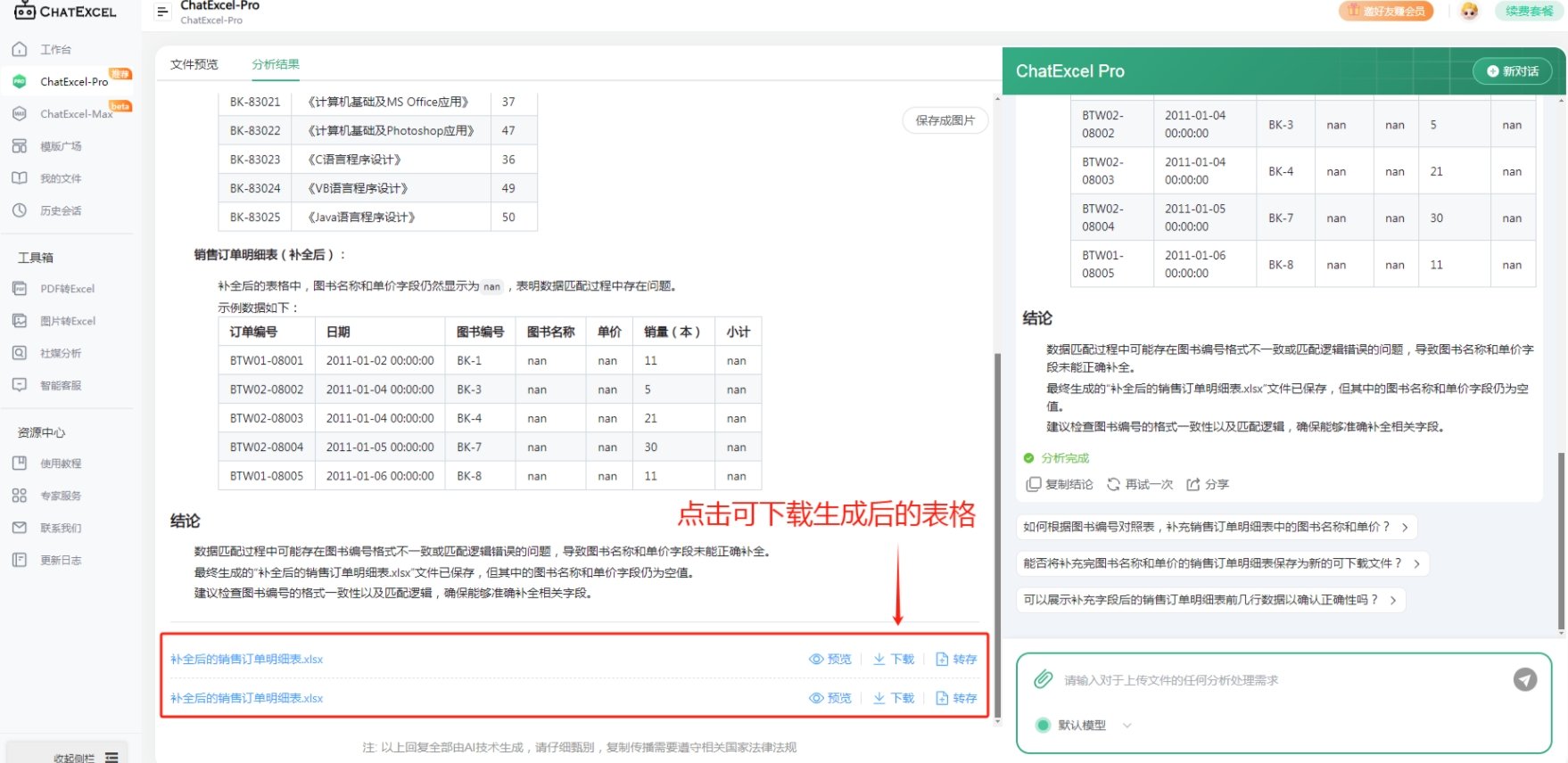The image size is (1568, 763).
Task: Click the analysis results vertical scrollbar
Action: (x=997, y=535)
